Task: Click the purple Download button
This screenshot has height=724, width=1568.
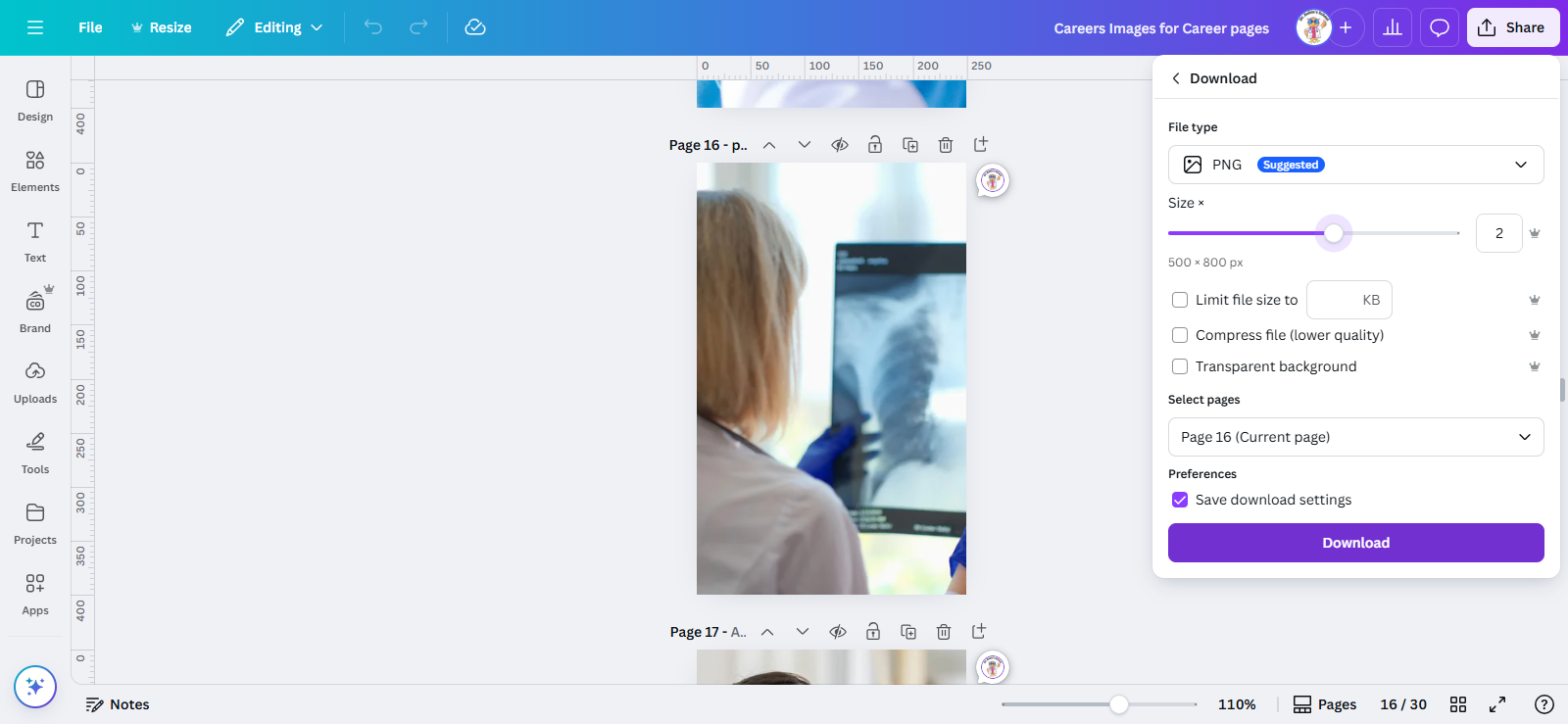Action: tap(1356, 543)
